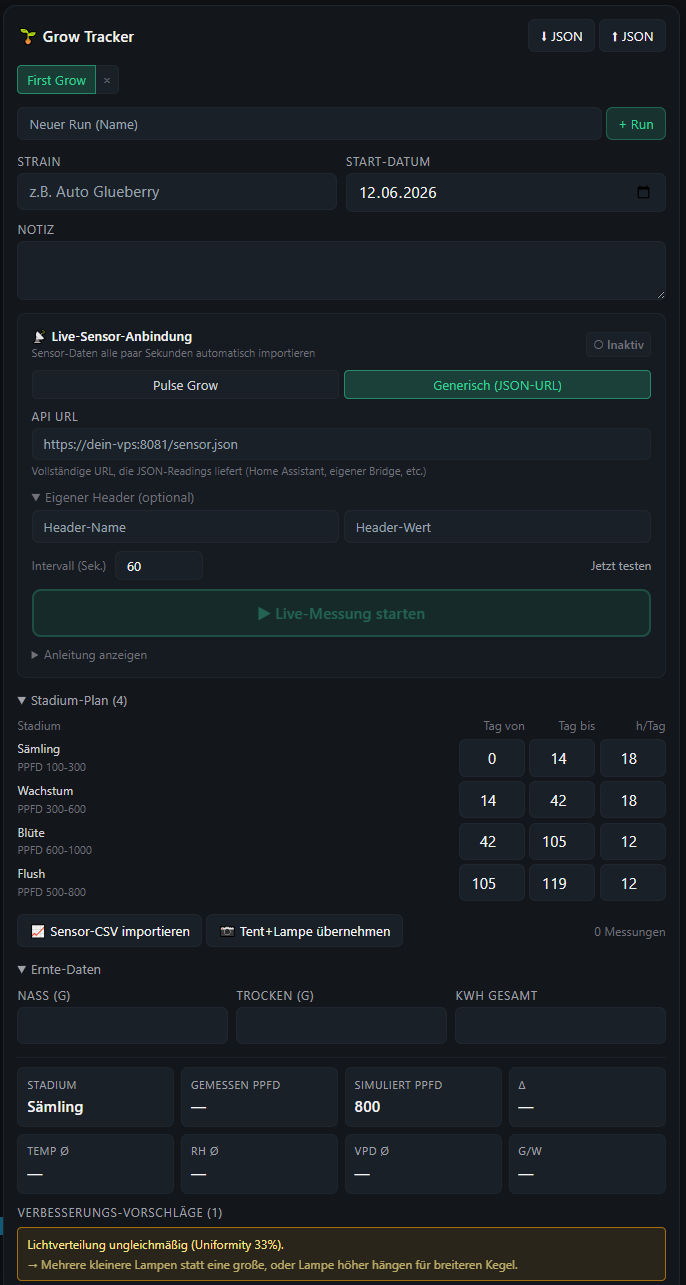Click the kWh gesamt field
This screenshot has width=686, height=1285.
pyautogui.click(x=560, y=1026)
